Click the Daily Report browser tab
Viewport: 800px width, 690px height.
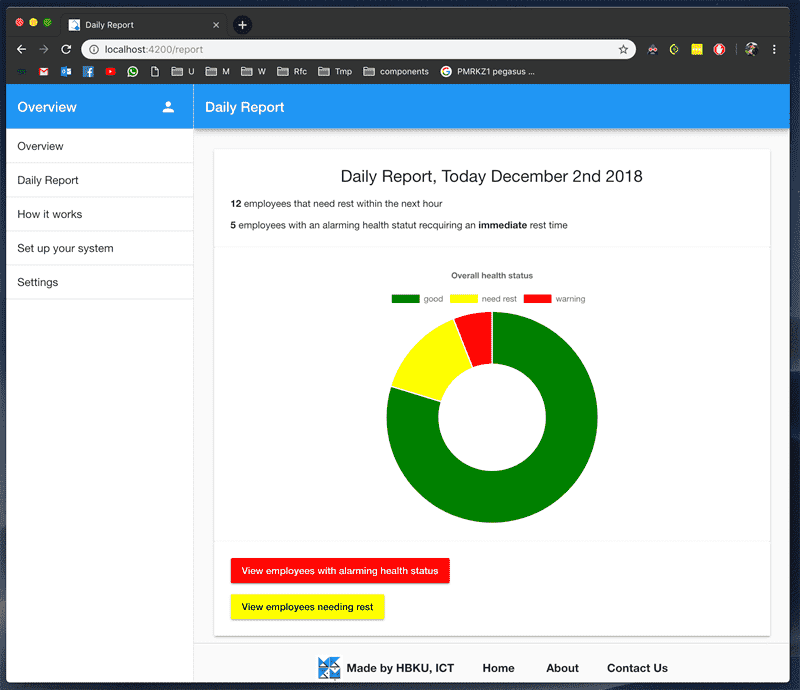click(144, 24)
